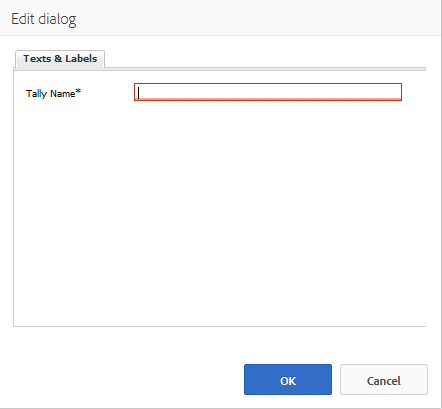Click the Edit dialog title text
Image resolution: width=442 pixels, height=409 pixels.
pos(44,19)
